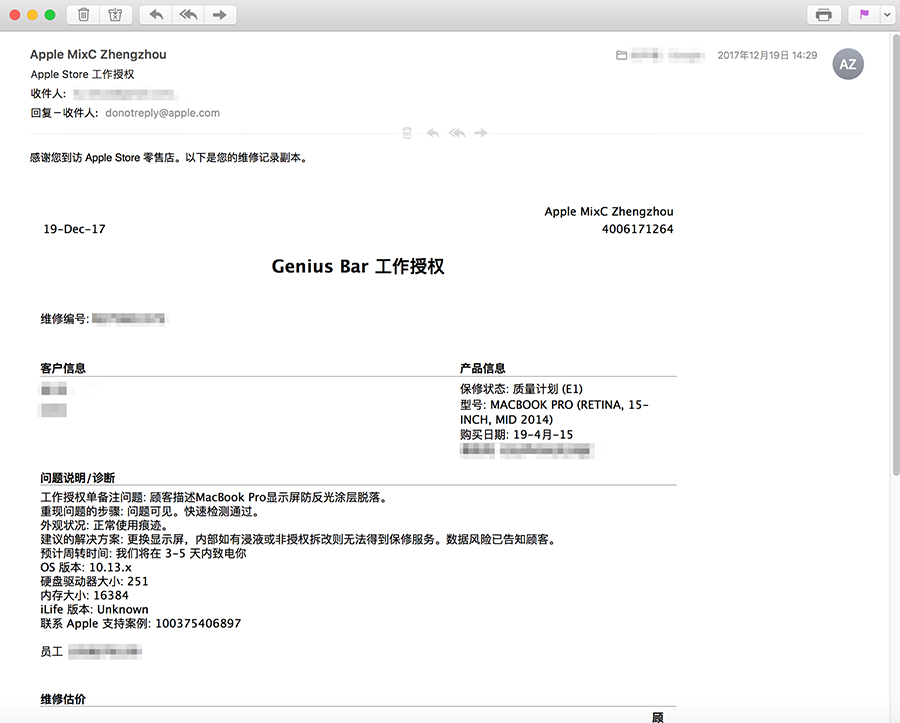The height and width of the screenshot is (723, 900).
Task: Click the 'iLife 版本: Unknown' line
Action: (94, 609)
